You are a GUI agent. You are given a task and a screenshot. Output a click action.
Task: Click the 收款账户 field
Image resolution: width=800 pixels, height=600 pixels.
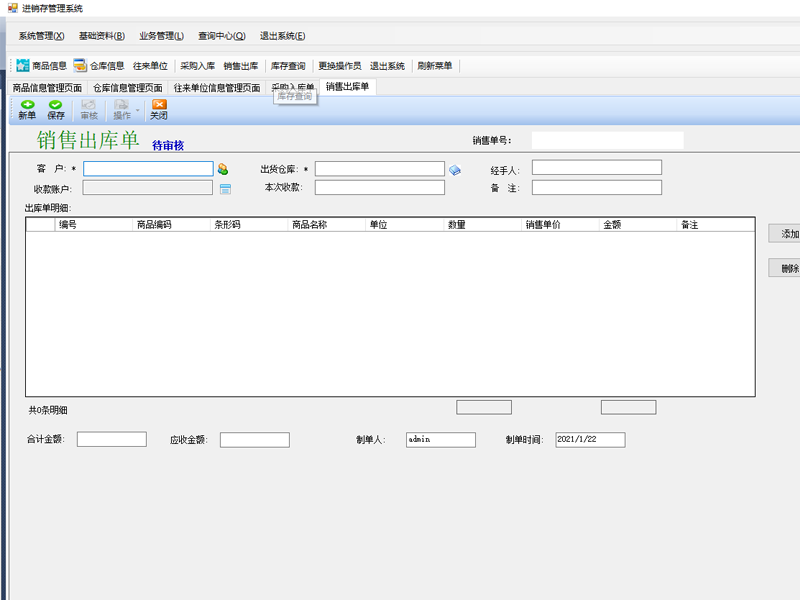[148, 188]
